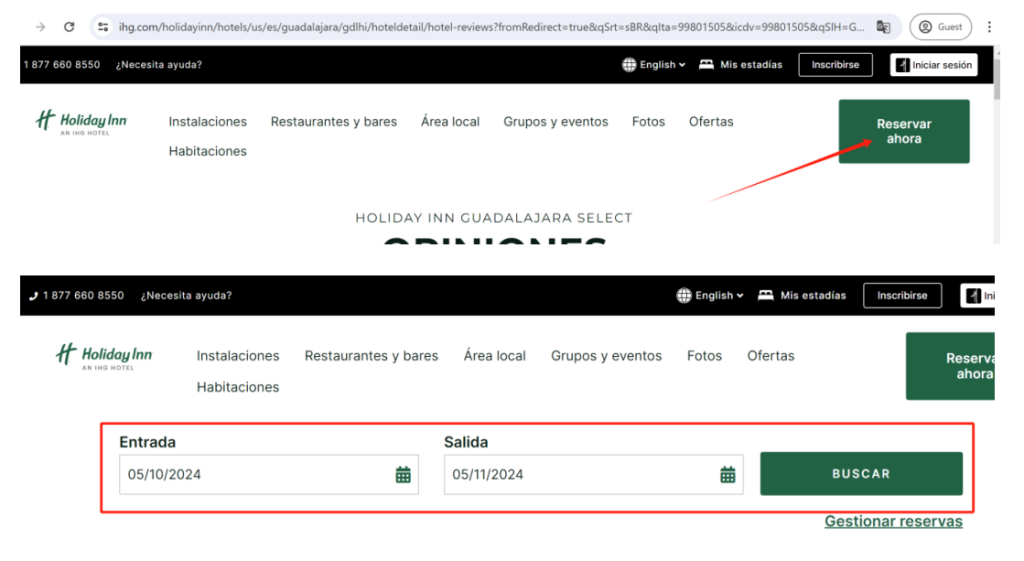Open site information icon in address bar

pyautogui.click(x=103, y=27)
